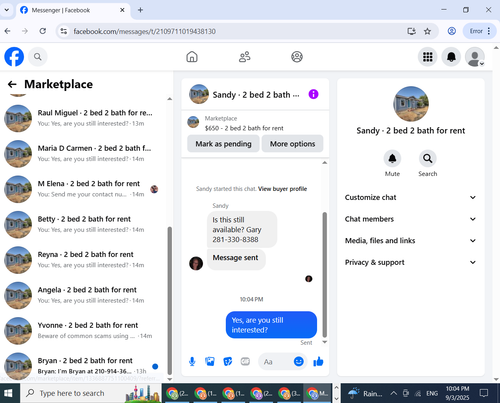Open the account avatar menu
Screen dimensions: 500x403
coord(475,57)
